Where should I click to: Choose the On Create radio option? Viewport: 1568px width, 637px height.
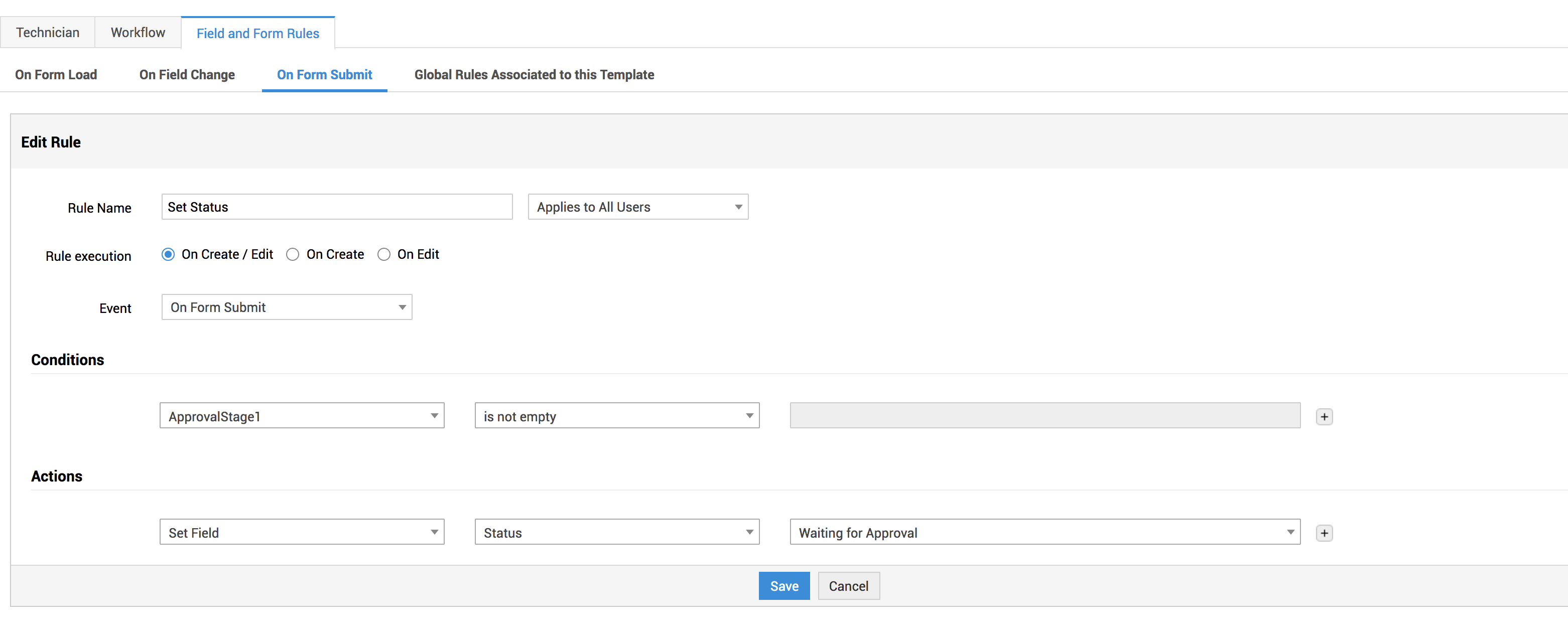click(x=293, y=254)
